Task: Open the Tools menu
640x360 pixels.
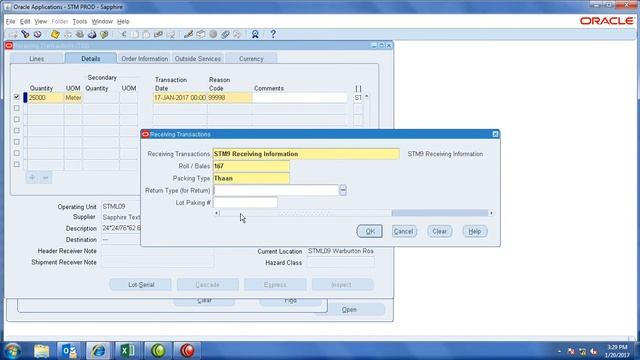Action: point(80,21)
